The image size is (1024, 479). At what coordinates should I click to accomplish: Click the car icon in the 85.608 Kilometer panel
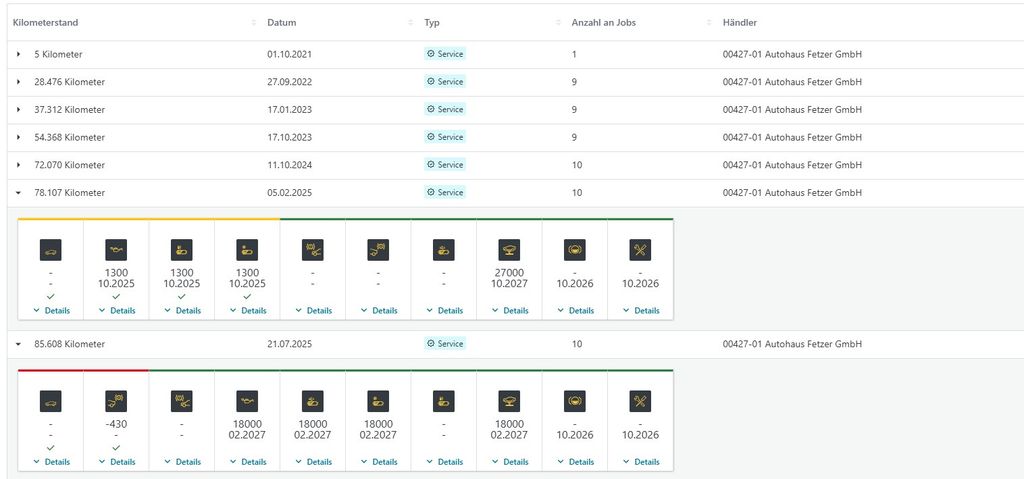(x=50, y=401)
